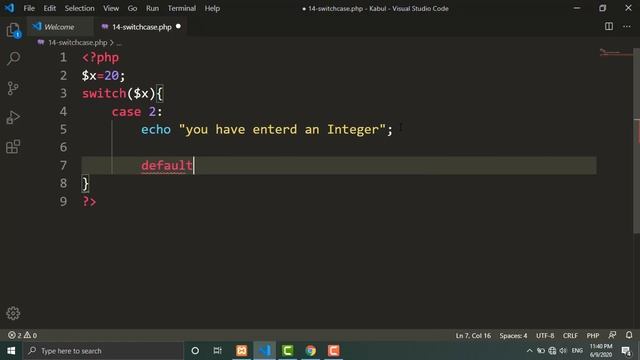Open the volume speaker tray icon

pyautogui.click(x=563, y=351)
